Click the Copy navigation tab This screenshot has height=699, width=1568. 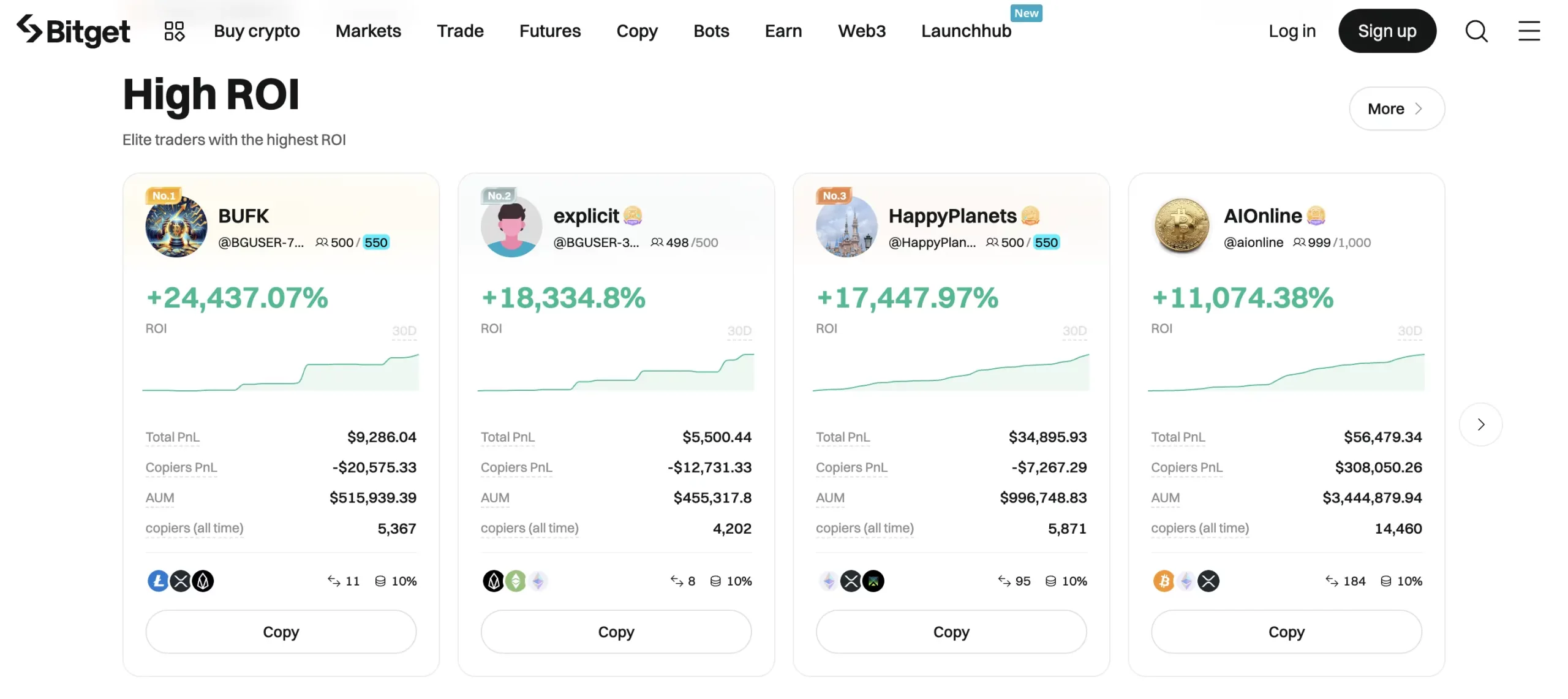pos(637,30)
